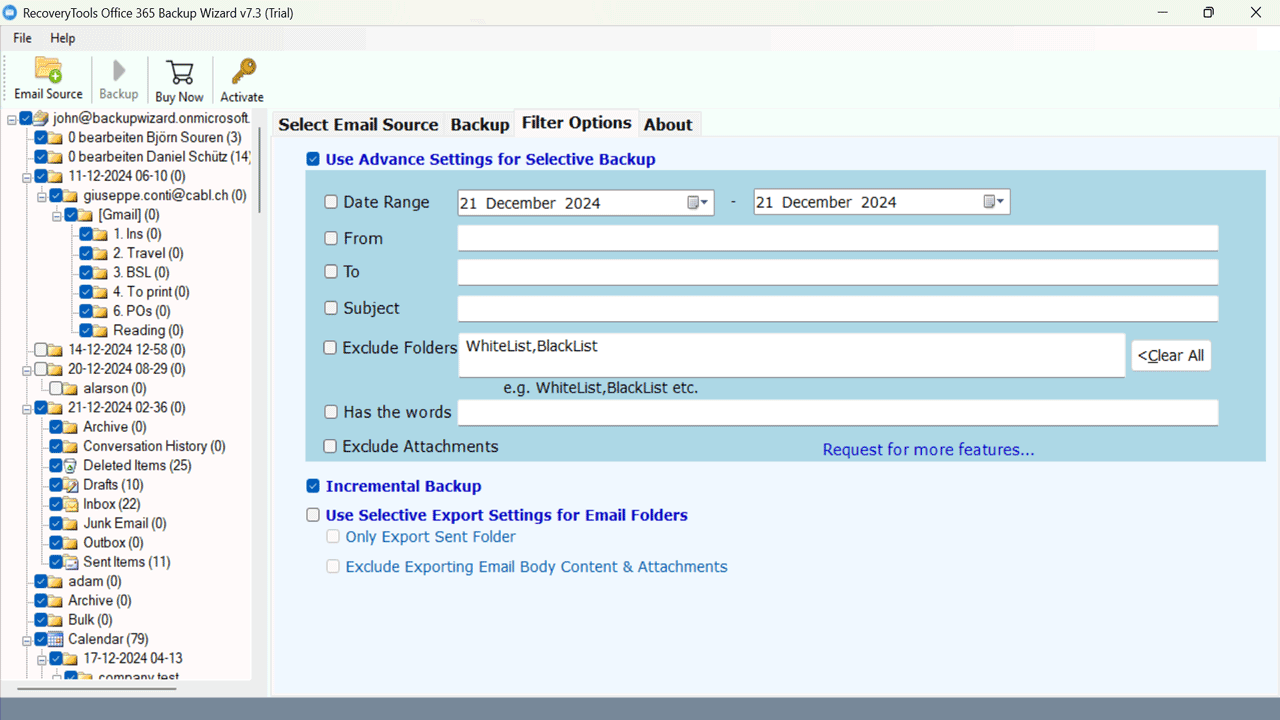Enable the From filter checkbox
The height and width of the screenshot is (720, 1280).
point(331,238)
